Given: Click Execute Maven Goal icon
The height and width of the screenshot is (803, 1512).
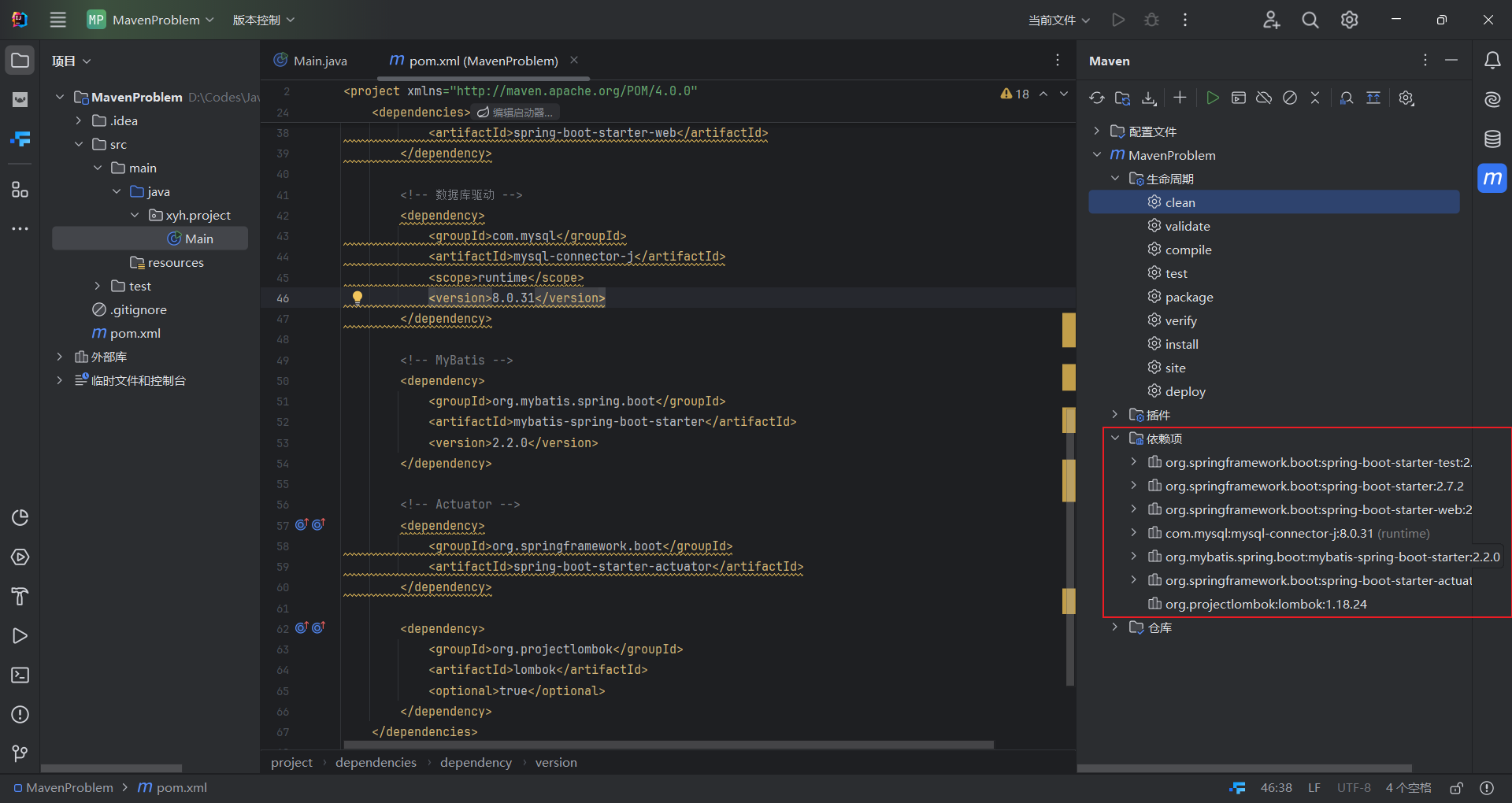Looking at the screenshot, I should [1239, 98].
